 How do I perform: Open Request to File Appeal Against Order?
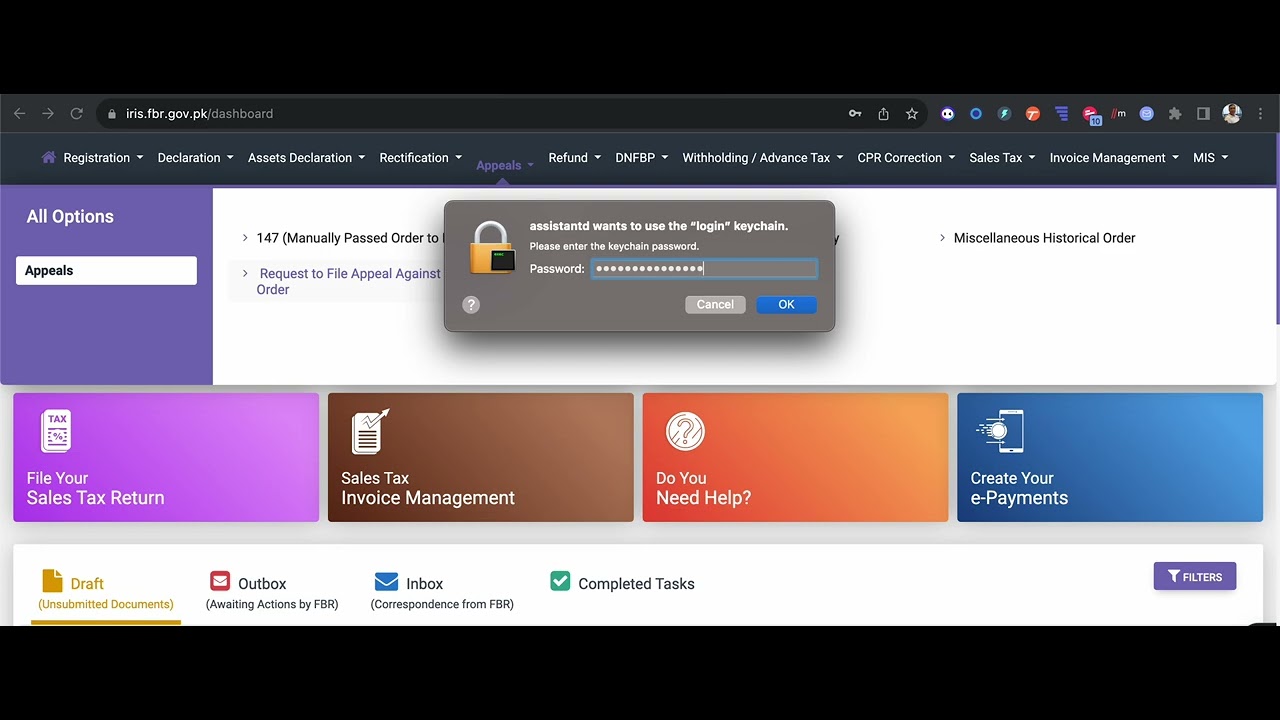(348, 281)
